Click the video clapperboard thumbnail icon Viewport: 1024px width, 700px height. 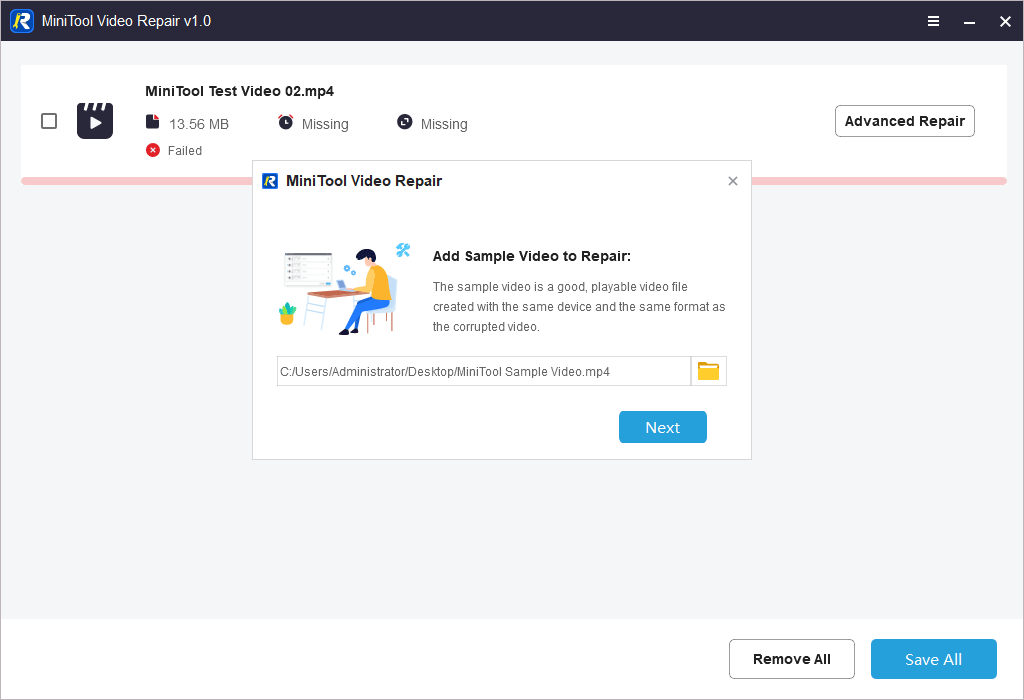(95, 121)
